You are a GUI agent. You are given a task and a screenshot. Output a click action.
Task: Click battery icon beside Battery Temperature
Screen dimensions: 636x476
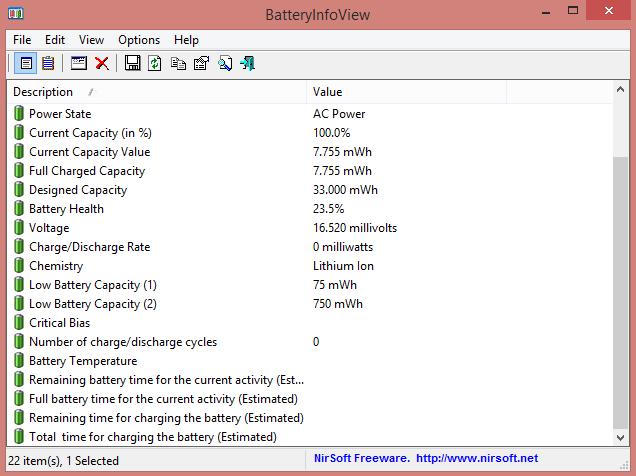pyautogui.click(x=19, y=360)
